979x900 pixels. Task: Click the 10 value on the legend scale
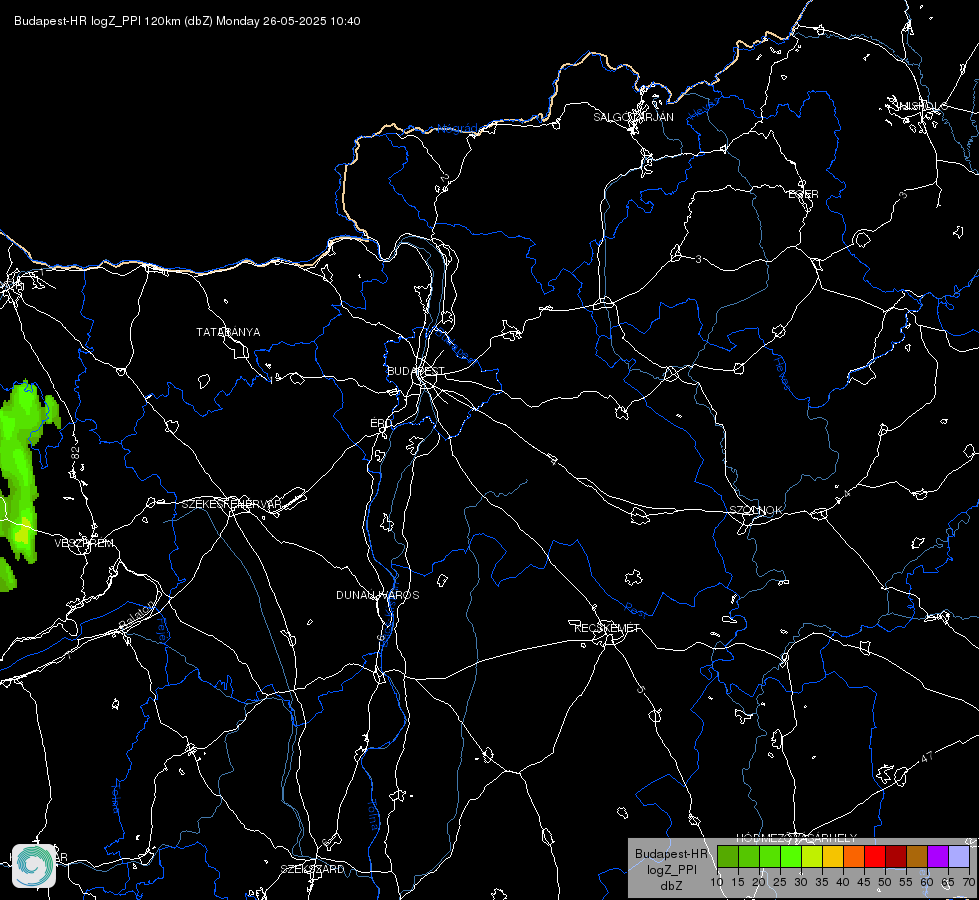(717, 882)
